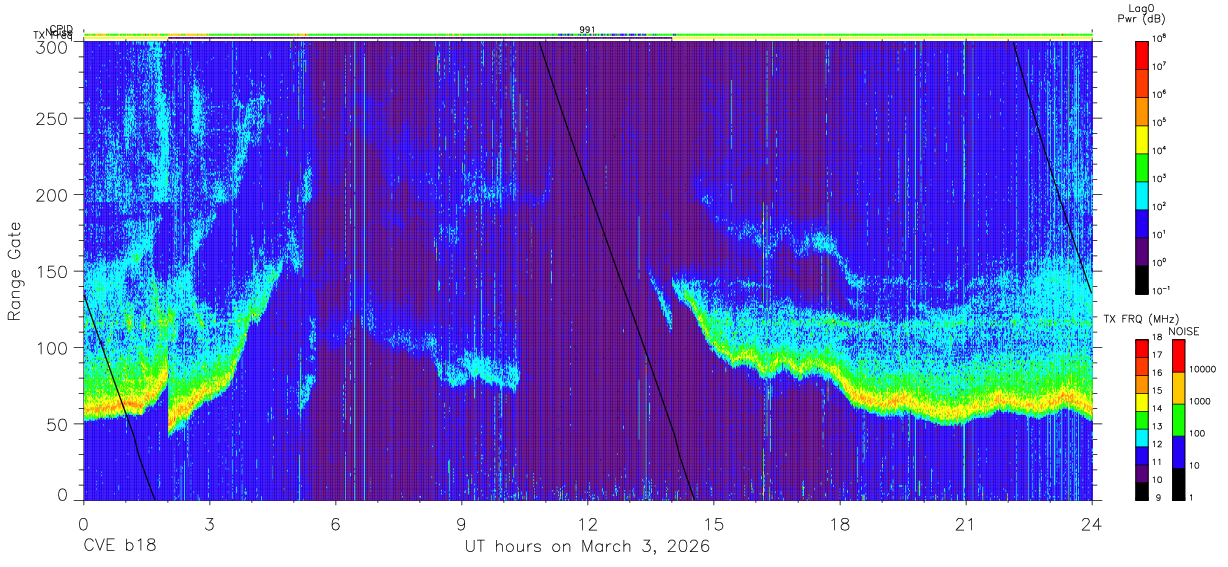Click the '12' hour tick on x-axis
The image size is (1228, 567).
pyautogui.click(x=588, y=523)
